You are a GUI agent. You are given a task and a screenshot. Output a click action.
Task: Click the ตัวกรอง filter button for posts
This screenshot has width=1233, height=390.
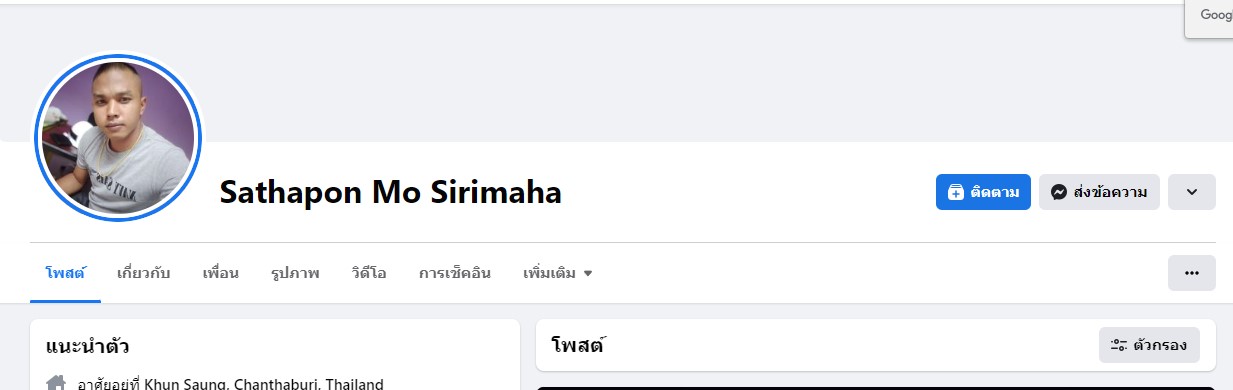point(1149,346)
